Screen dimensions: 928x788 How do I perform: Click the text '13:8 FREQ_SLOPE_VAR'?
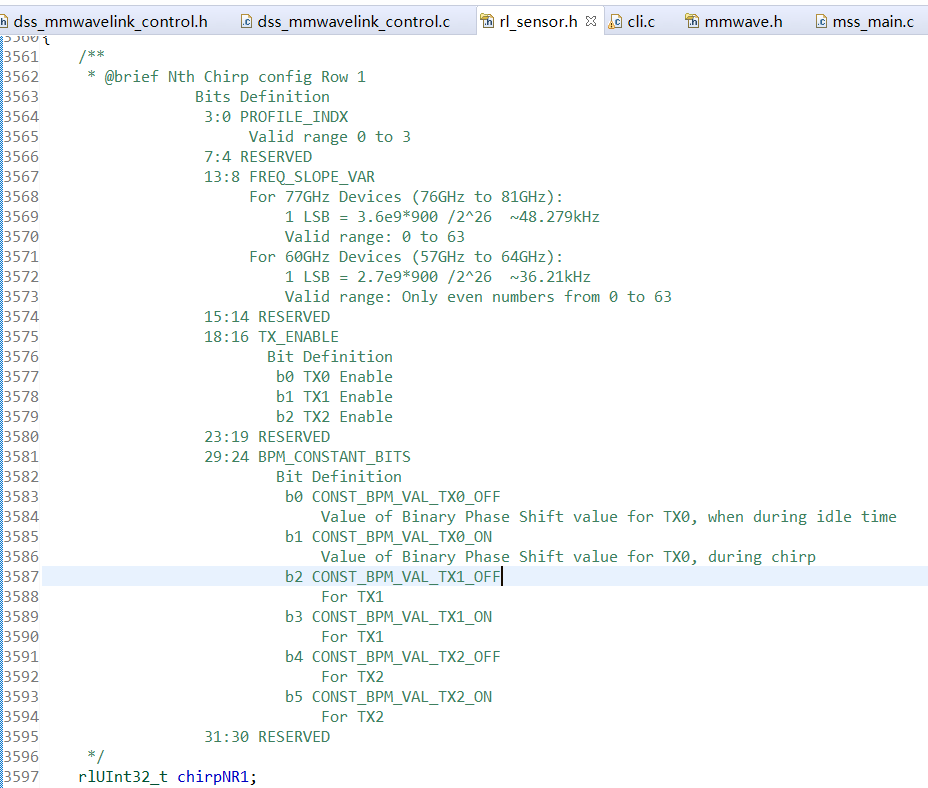click(x=289, y=177)
